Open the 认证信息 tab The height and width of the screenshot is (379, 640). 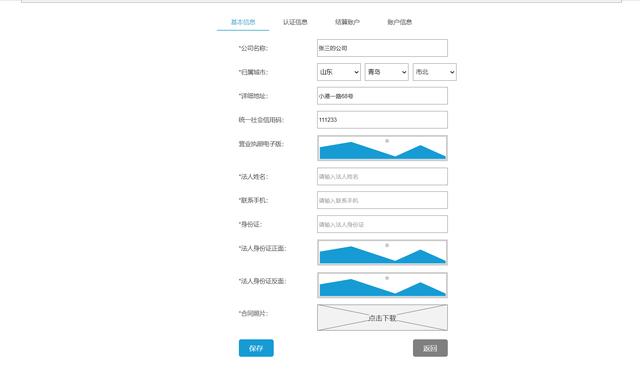pyautogui.click(x=295, y=22)
